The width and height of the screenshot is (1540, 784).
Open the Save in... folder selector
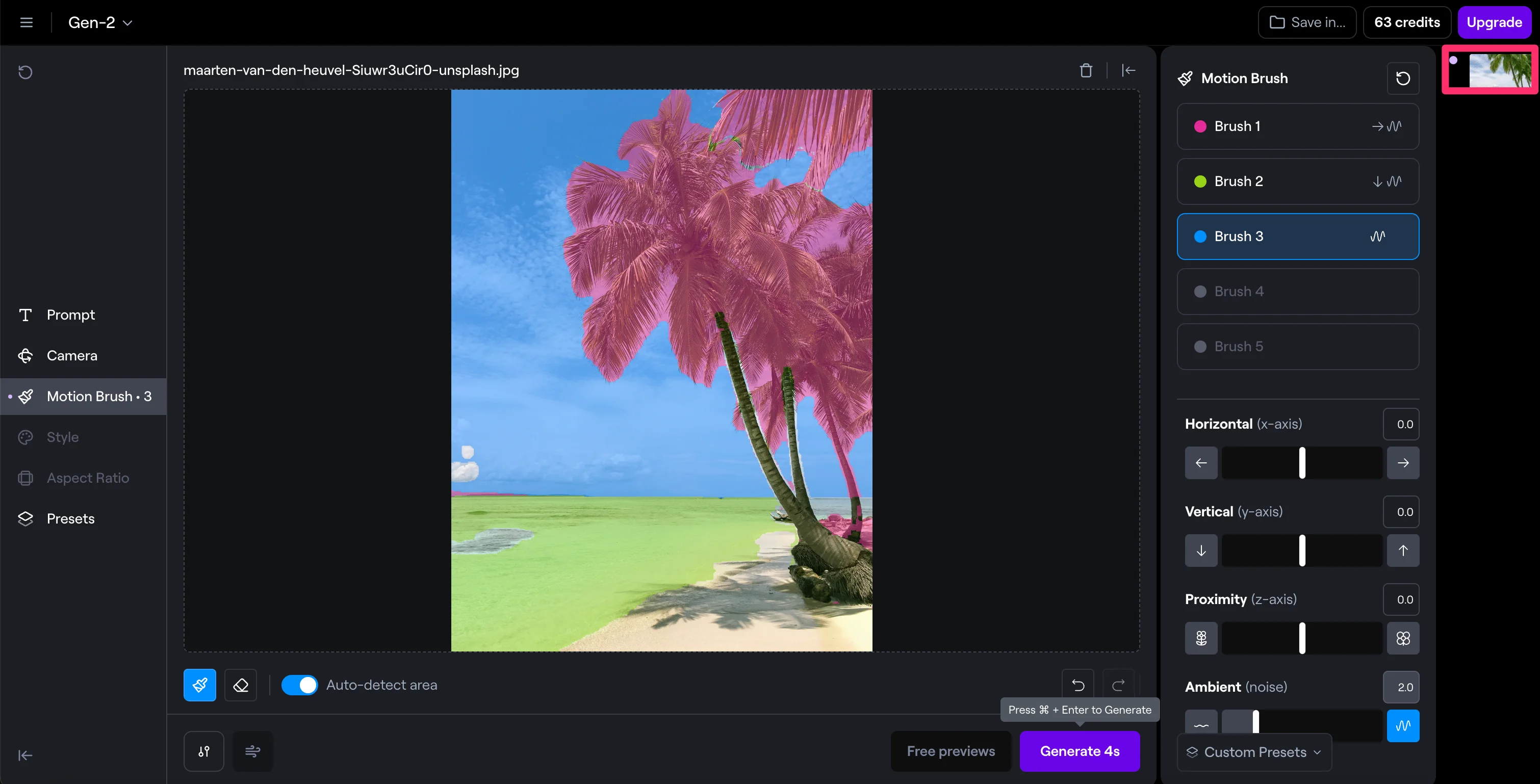click(x=1307, y=22)
